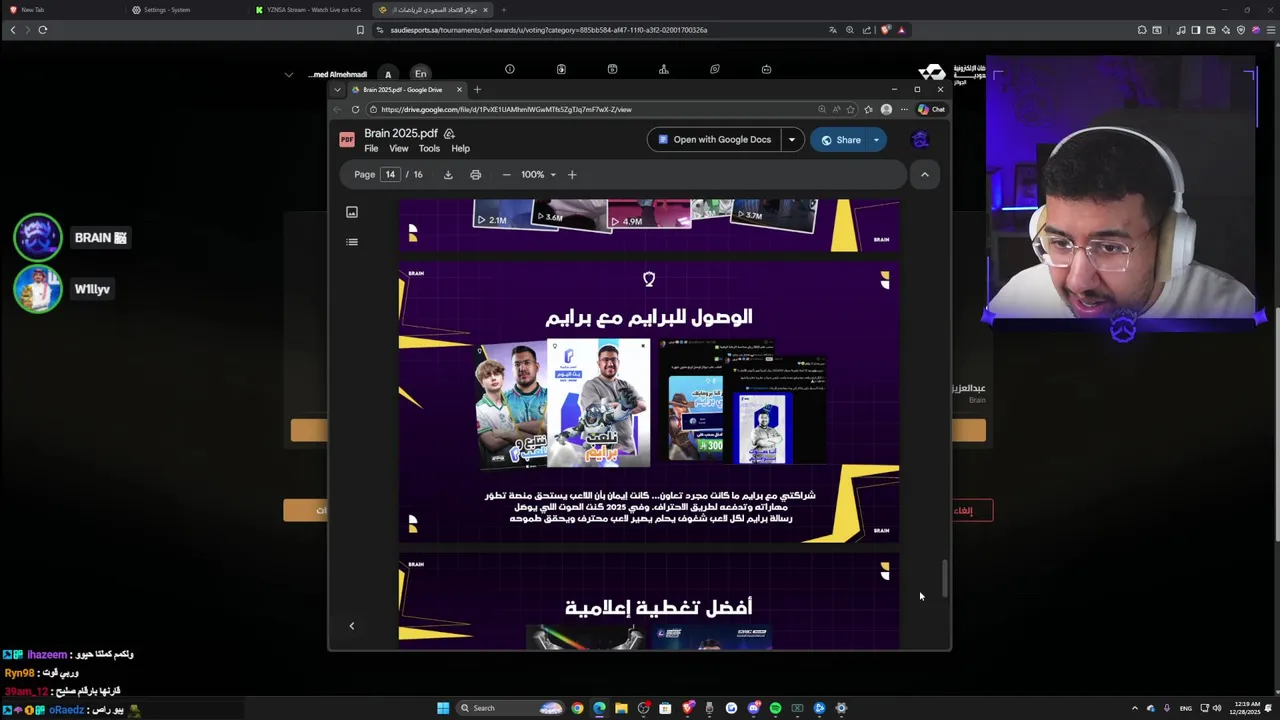The height and width of the screenshot is (720, 1280).
Task: Expand the user menu chevron beside Almehmadi
Action: coord(289,74)
